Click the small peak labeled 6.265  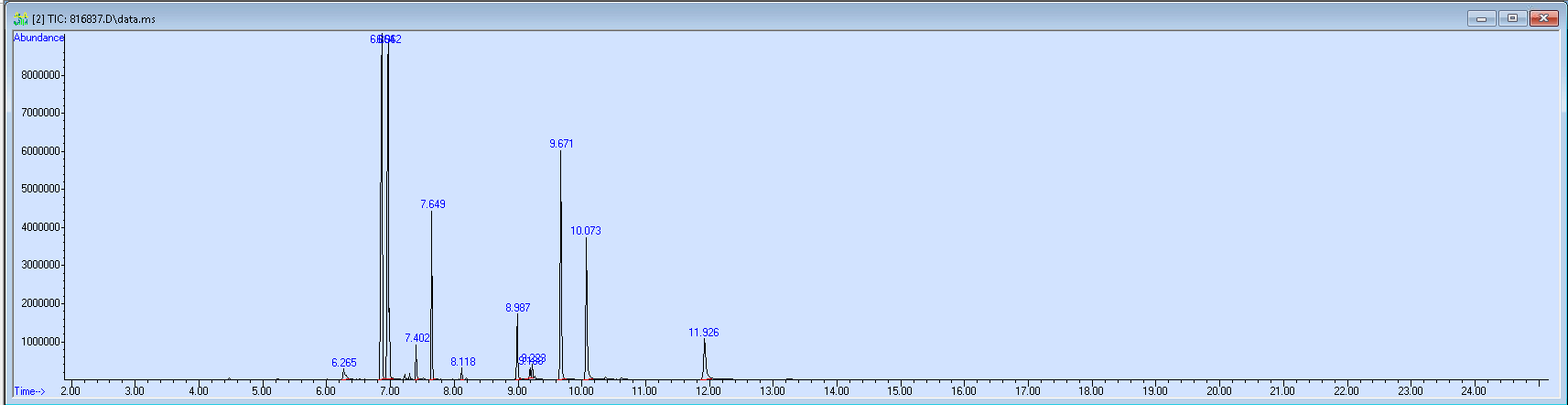click(x=343, y=363)
